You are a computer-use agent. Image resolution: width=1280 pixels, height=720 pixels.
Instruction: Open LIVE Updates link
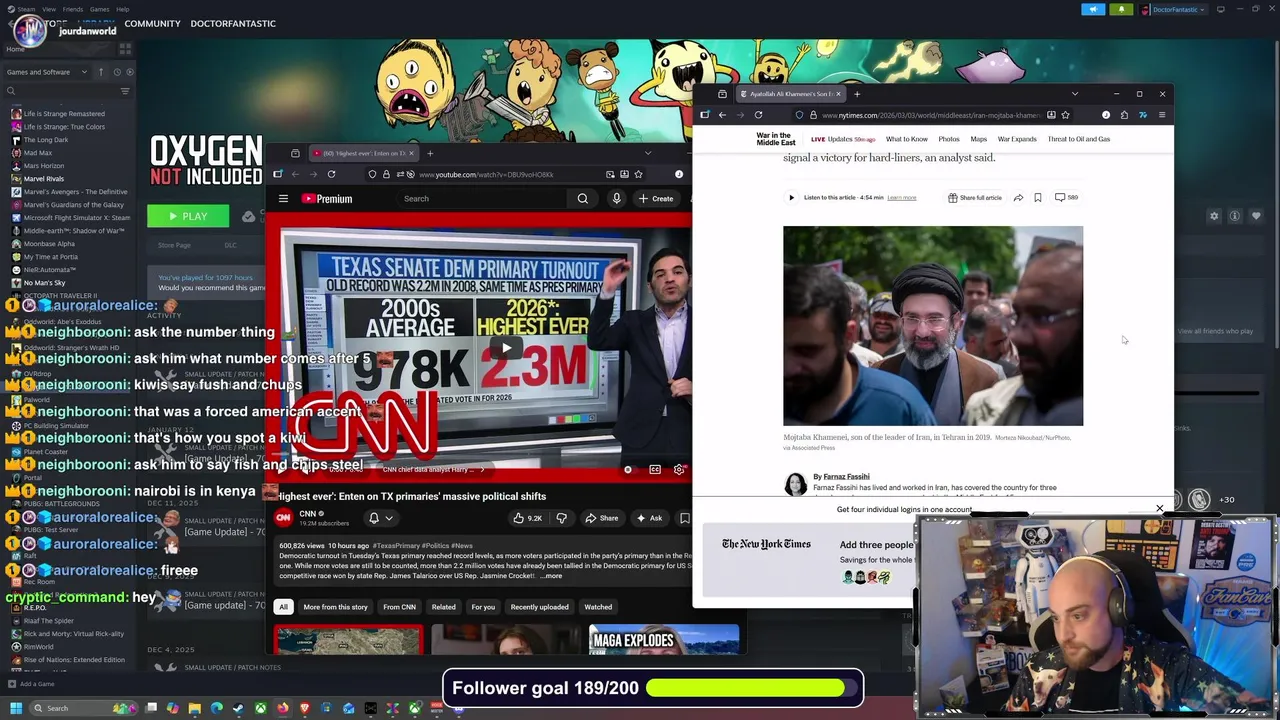click(843, 139)
